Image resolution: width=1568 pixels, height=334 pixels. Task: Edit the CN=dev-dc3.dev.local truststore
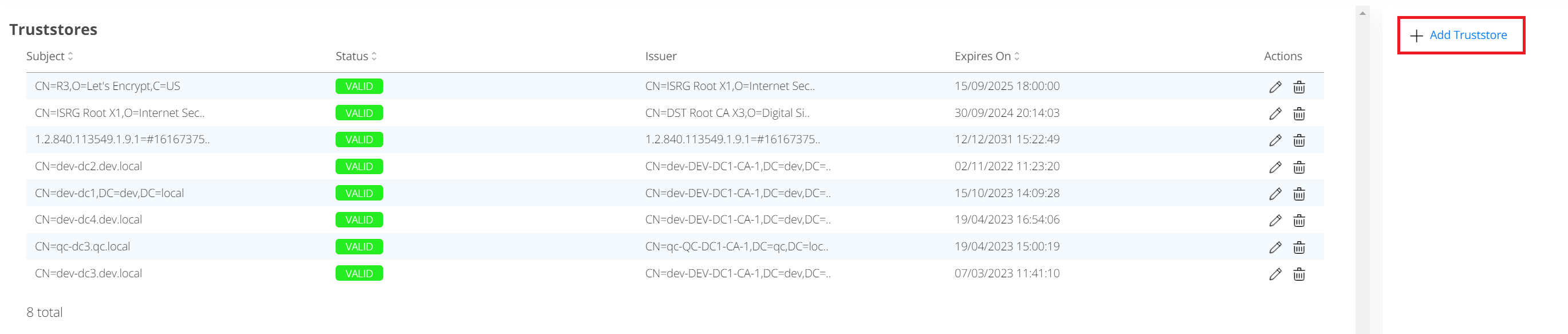point(1275,274)
